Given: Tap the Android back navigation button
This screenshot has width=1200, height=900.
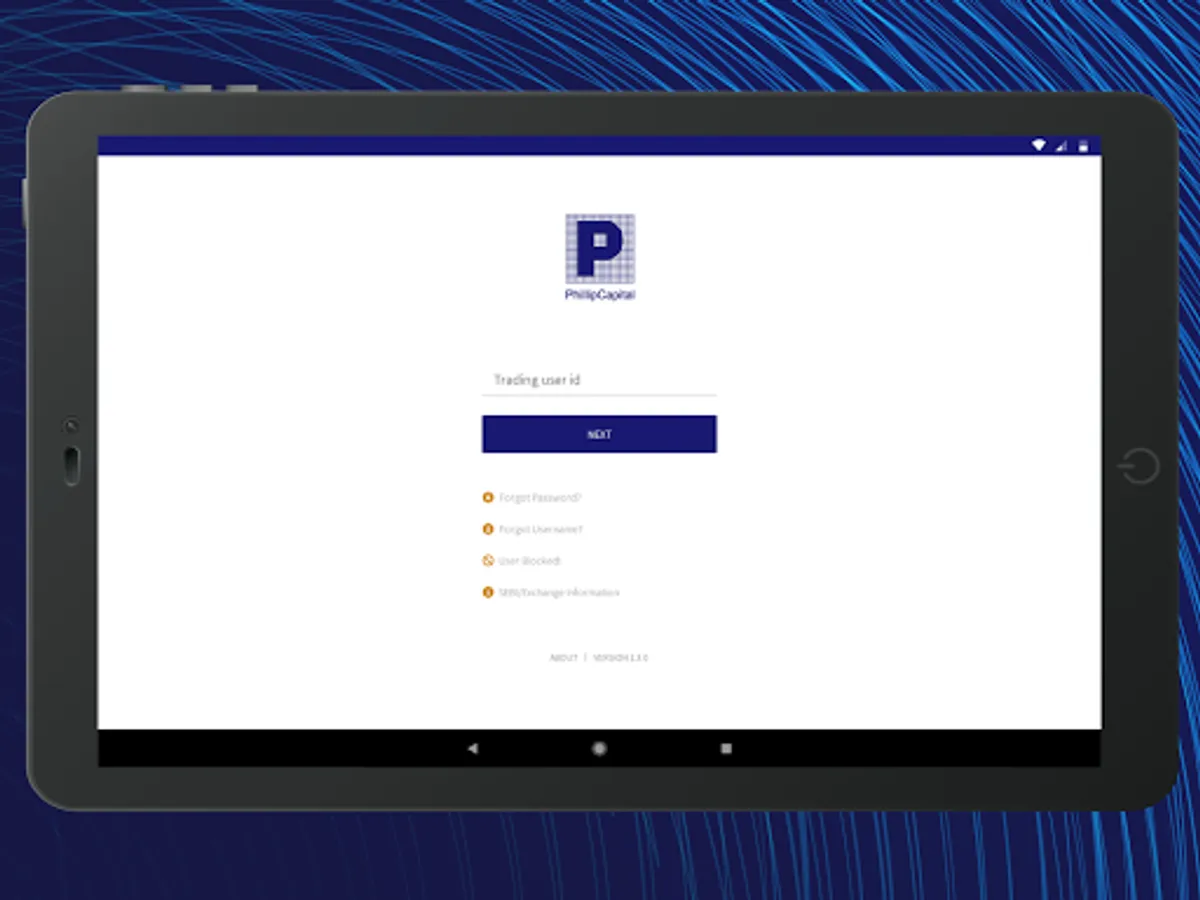Looking at the screenshot, I should pos(472,748).
